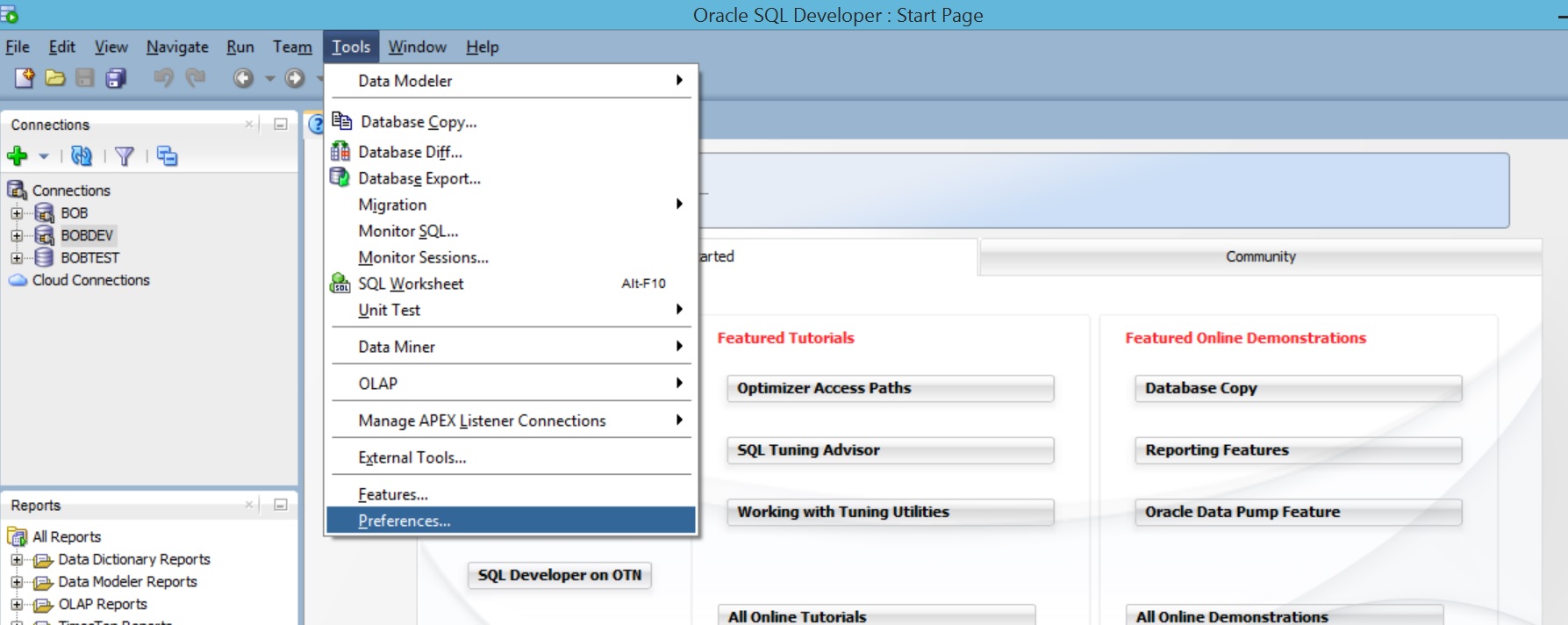Click the Redo toolbar icon
The image size is (1568, 625).
pos(196,78)
